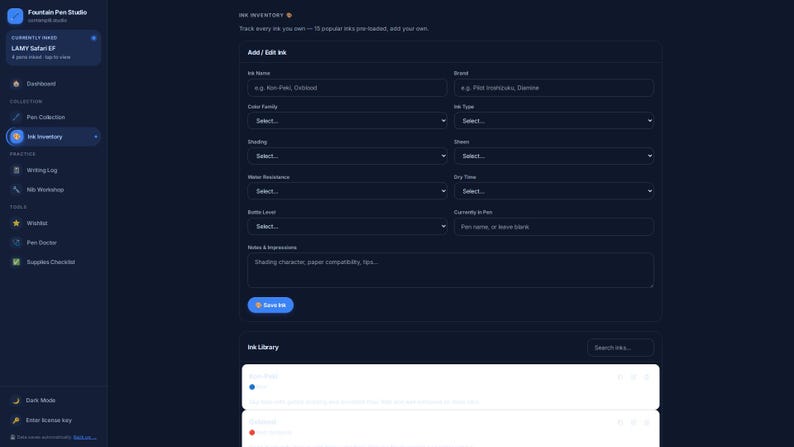Click Enter license key
Viewport: 794px width, 447px height.
click(54, 420)
